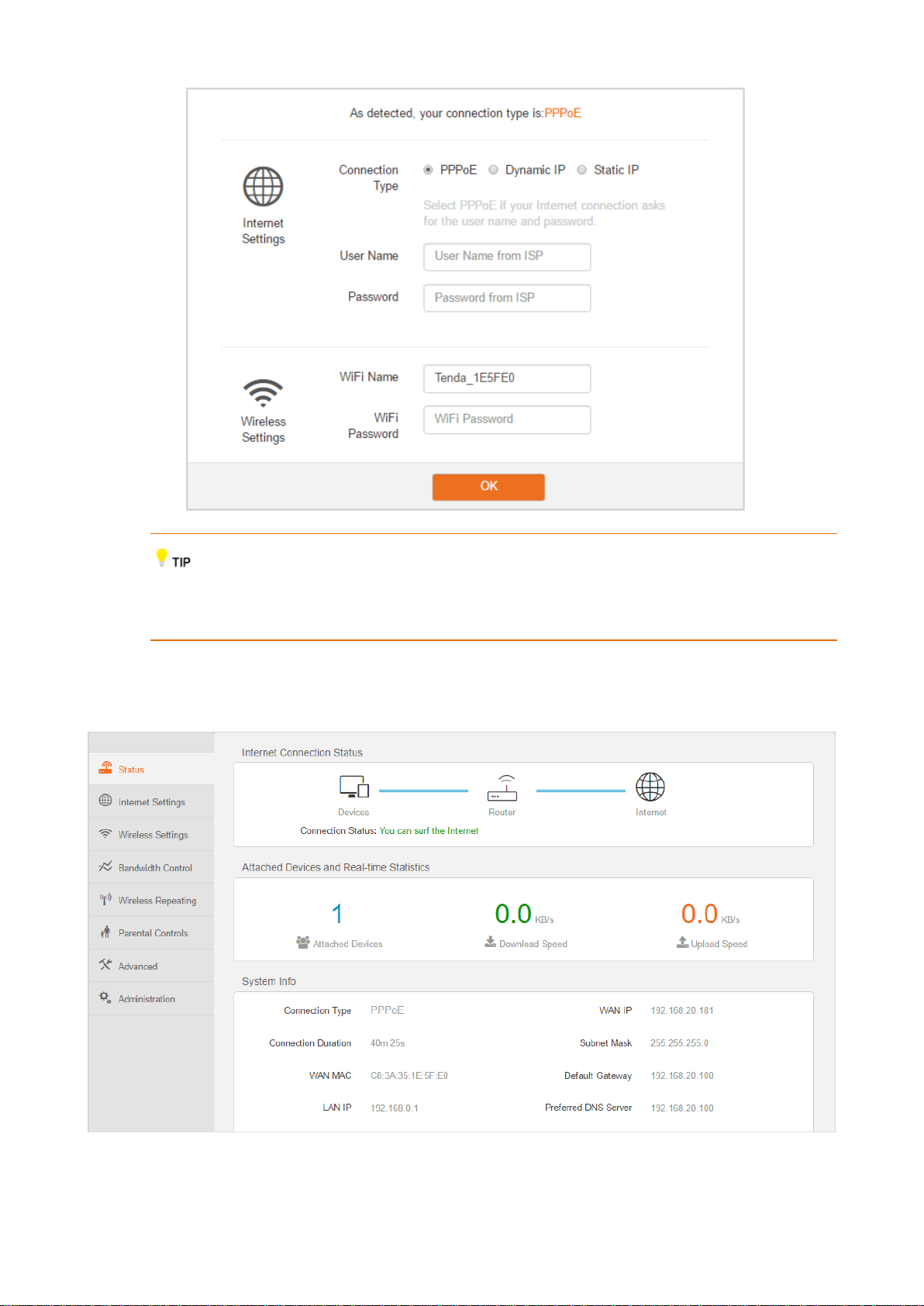Open the Status menu item
This screenshot has height=1306, width=924.
click(x=151, y=769)
